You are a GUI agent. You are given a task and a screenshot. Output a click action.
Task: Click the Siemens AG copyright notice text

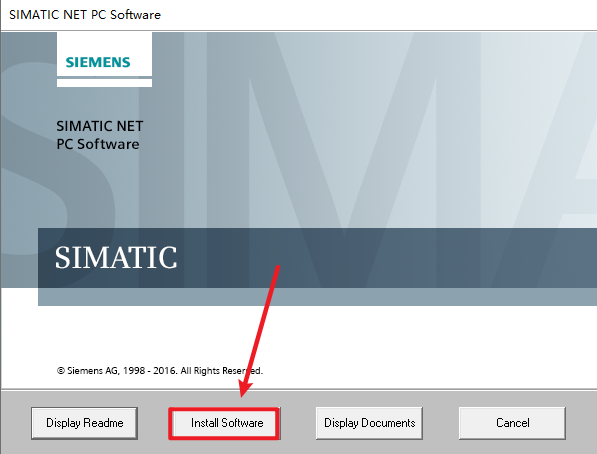[160, 371]
